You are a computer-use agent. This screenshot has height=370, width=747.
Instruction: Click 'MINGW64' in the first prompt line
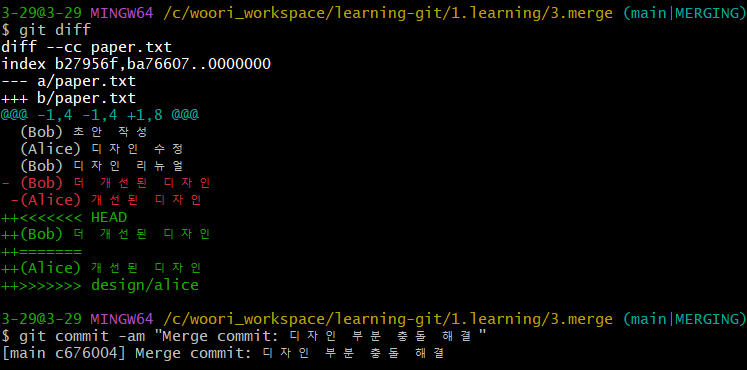tap(122, 13)
